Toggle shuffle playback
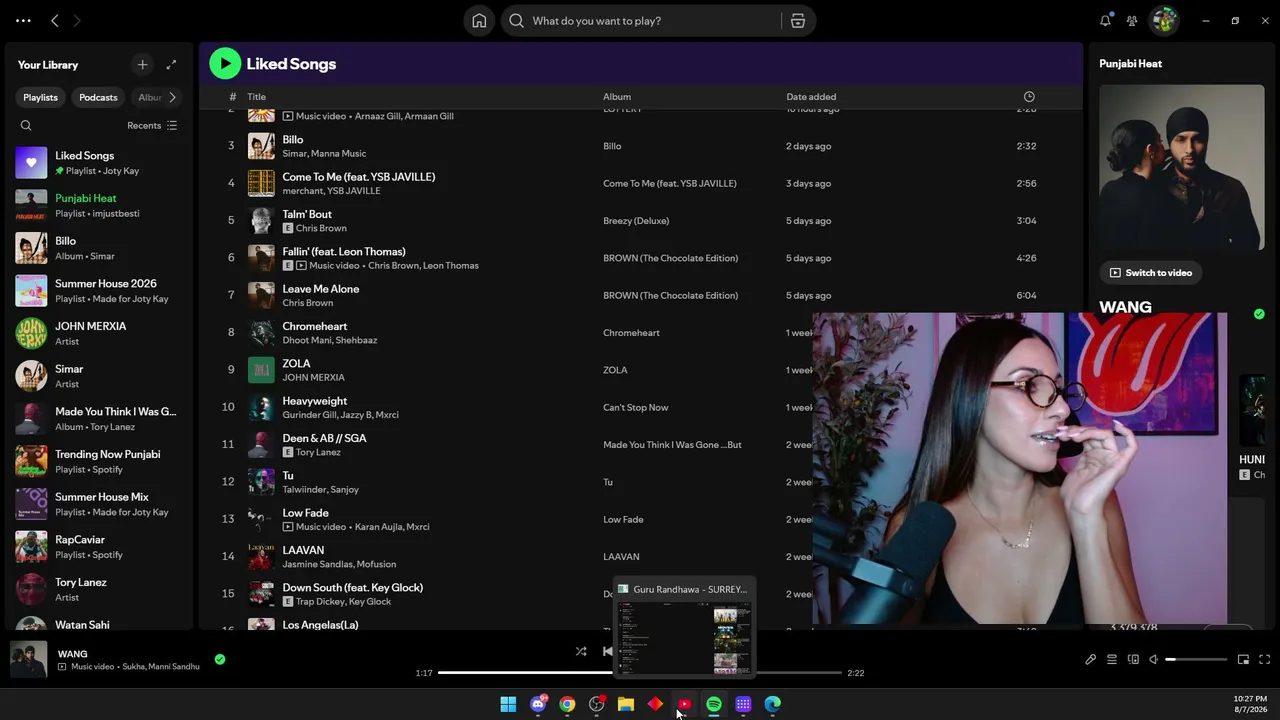This screenshot has width=1280, height=720. [x=581, y=651]
